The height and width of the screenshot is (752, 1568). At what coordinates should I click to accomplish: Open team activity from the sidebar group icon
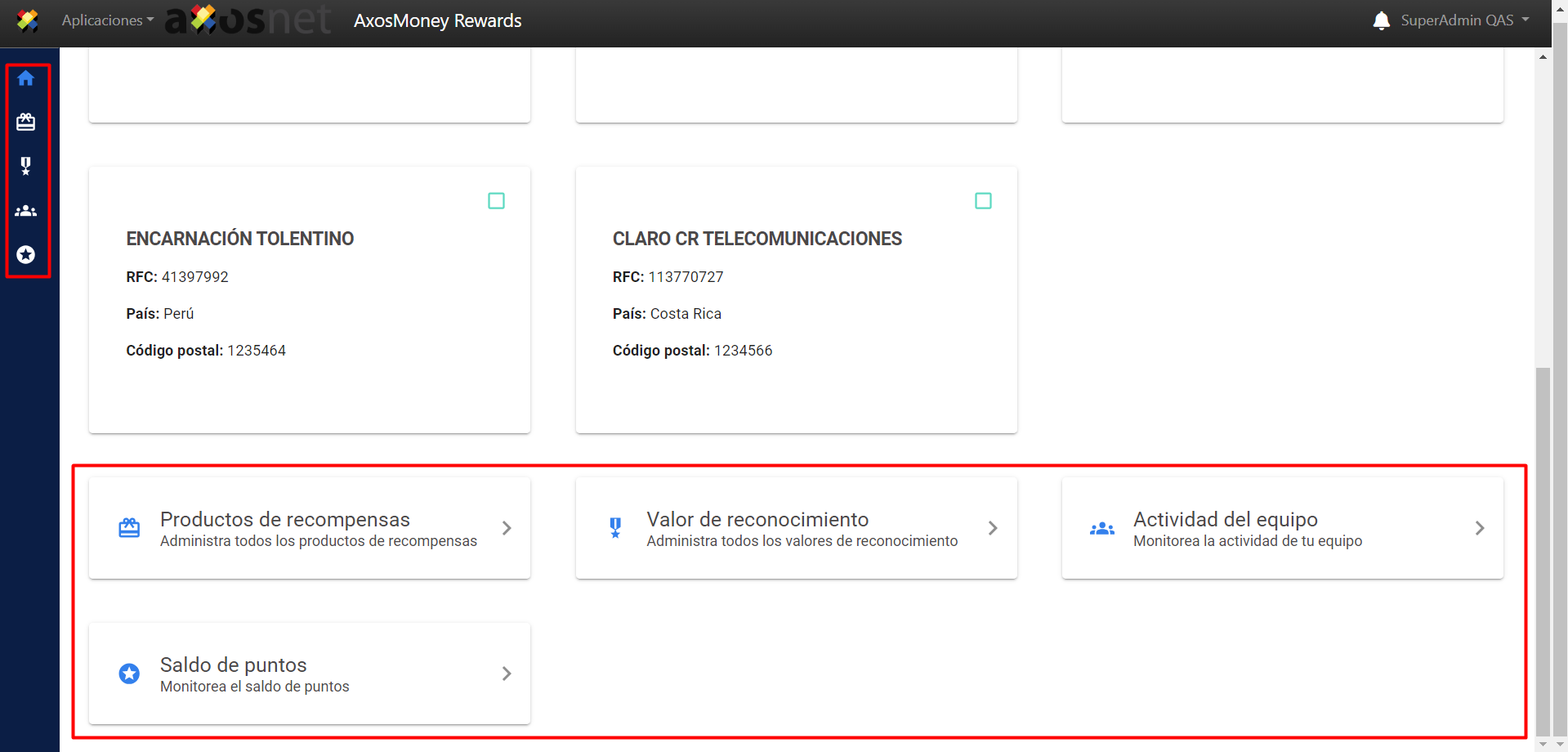click(26, 211)
